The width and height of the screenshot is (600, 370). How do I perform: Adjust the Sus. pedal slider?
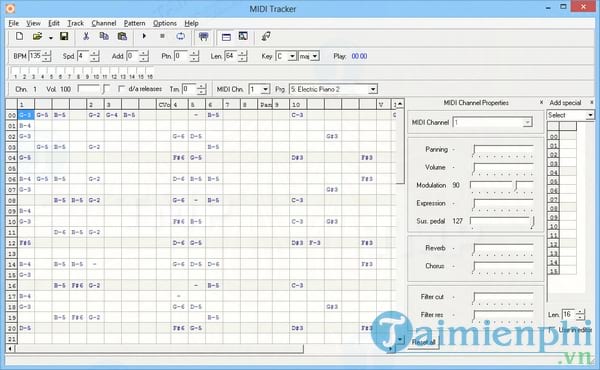(x=502, y=222)
